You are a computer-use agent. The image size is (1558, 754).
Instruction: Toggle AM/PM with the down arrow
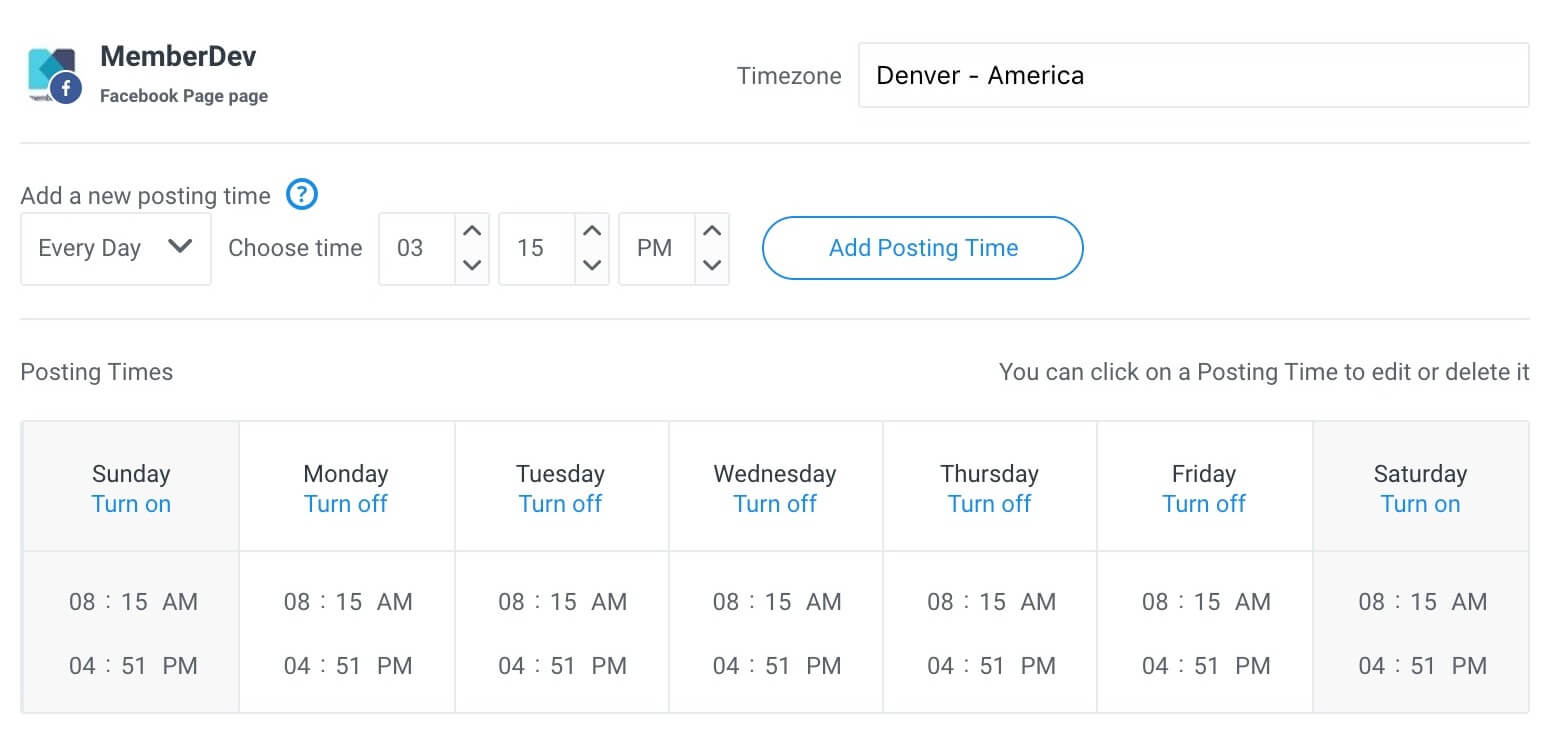712,265
